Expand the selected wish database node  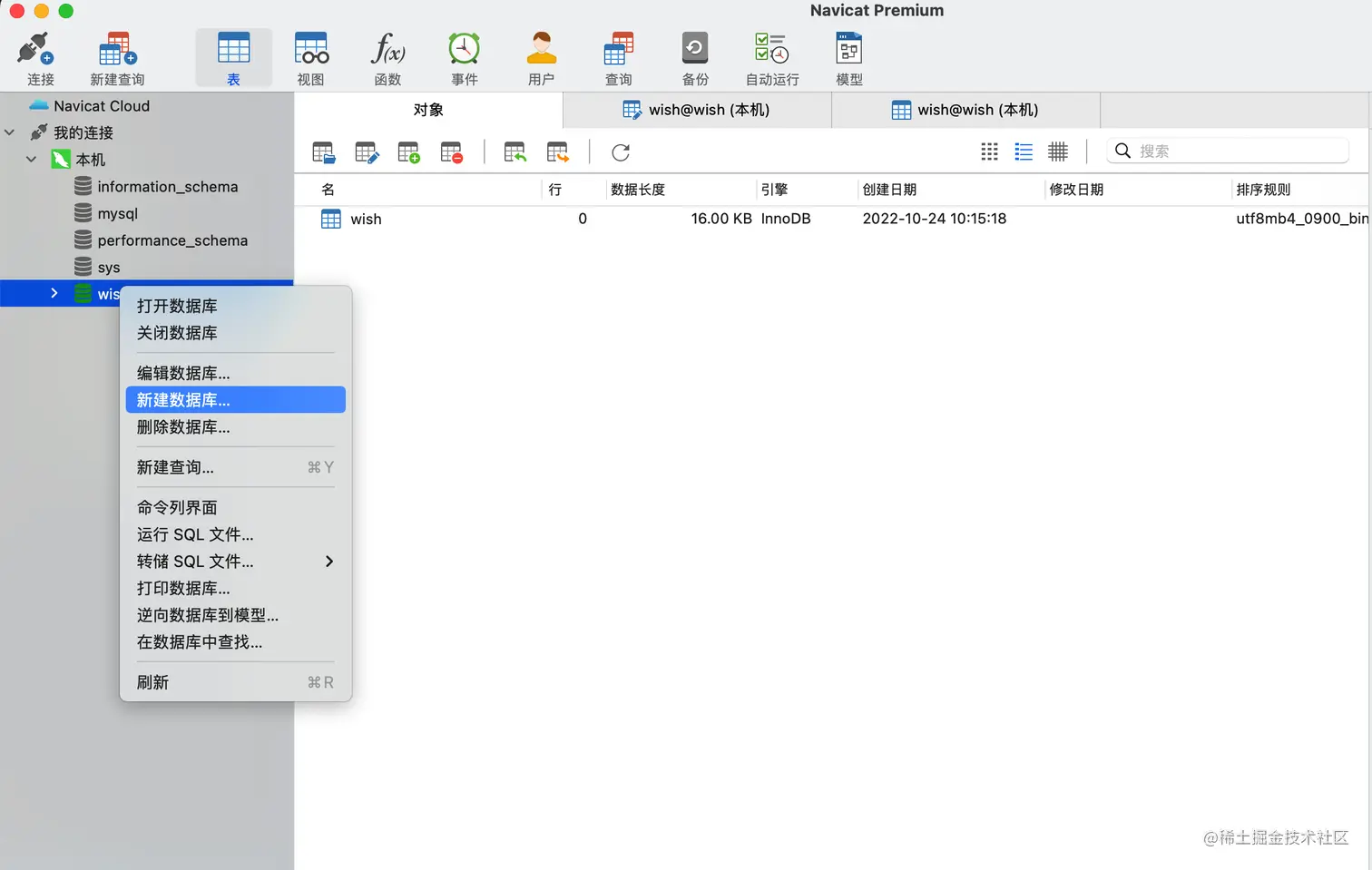click(54, 293)
